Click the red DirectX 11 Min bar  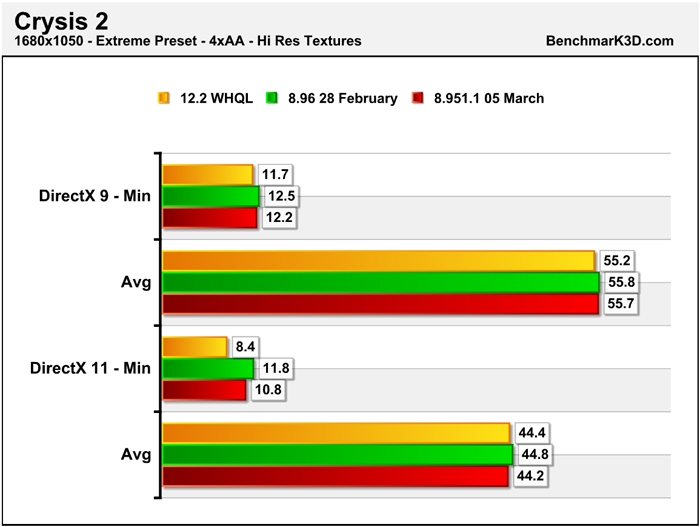tap(204, 390)
